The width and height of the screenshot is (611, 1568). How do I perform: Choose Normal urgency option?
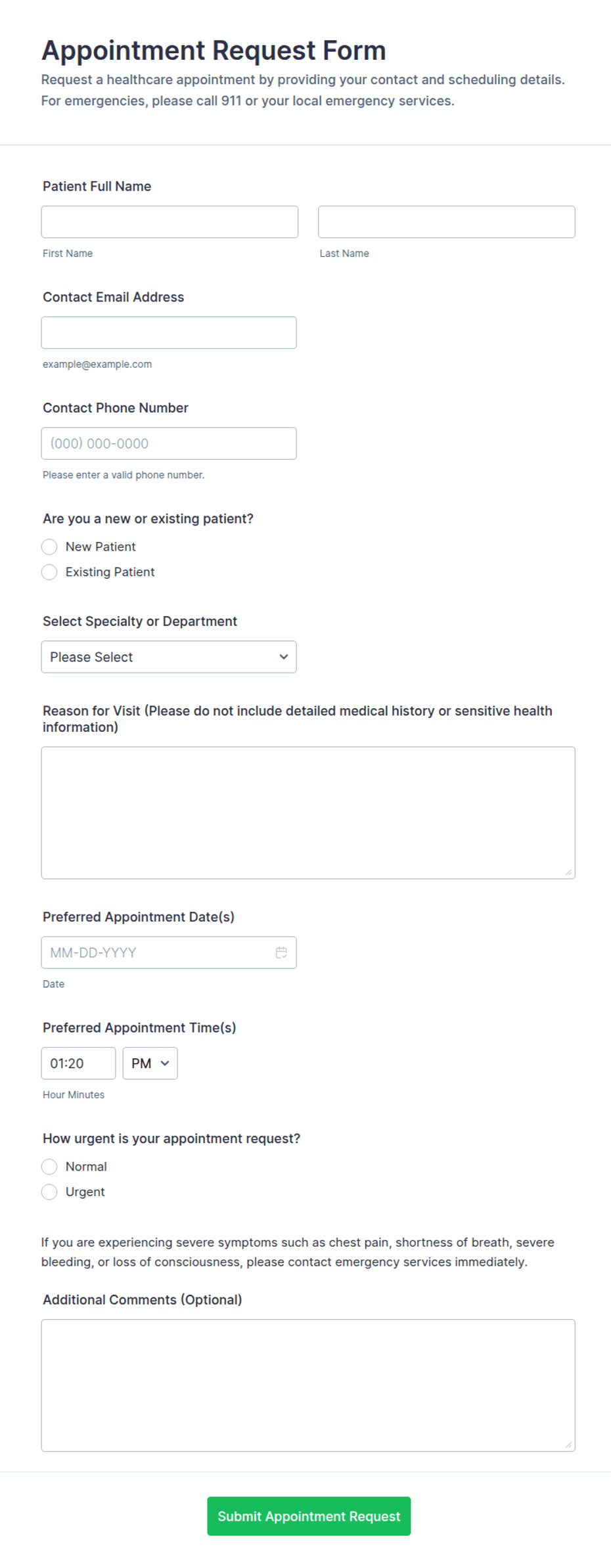click(49, 1167)
